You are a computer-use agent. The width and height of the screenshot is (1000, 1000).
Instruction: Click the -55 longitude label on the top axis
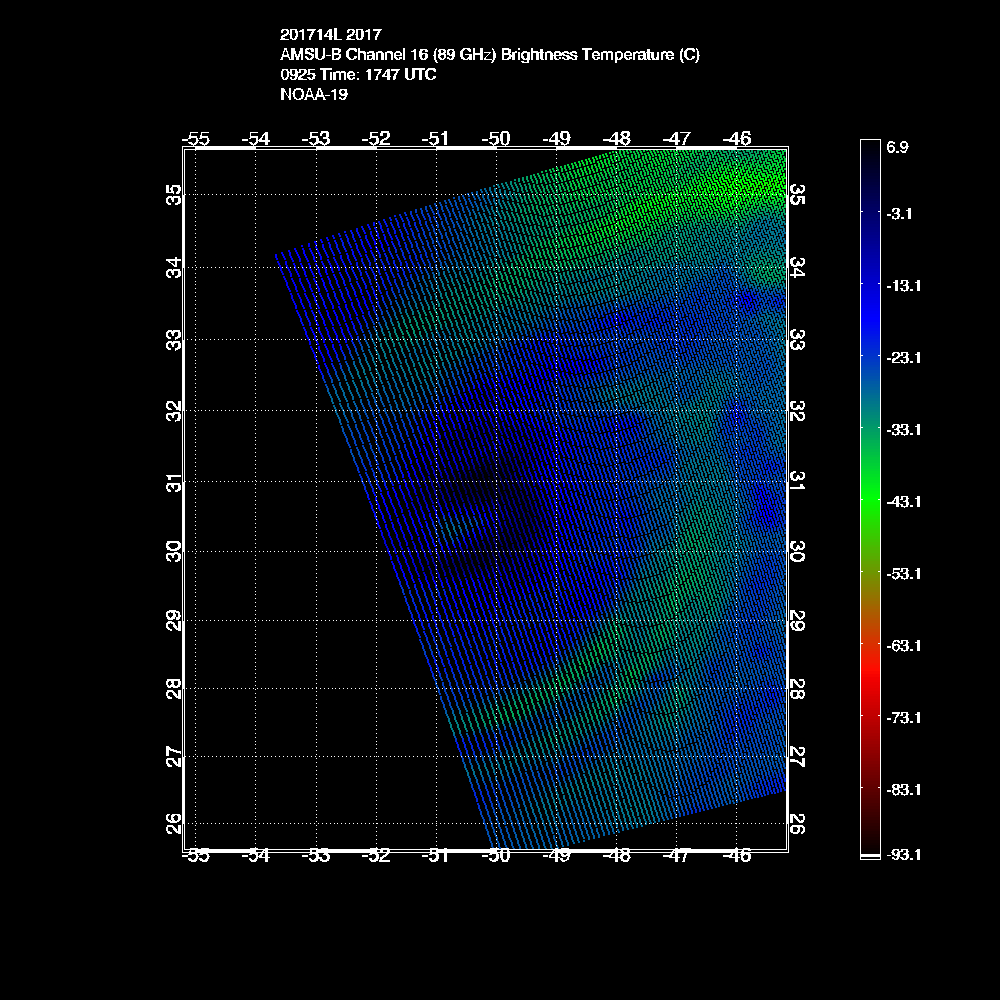[x=196, y=138]
